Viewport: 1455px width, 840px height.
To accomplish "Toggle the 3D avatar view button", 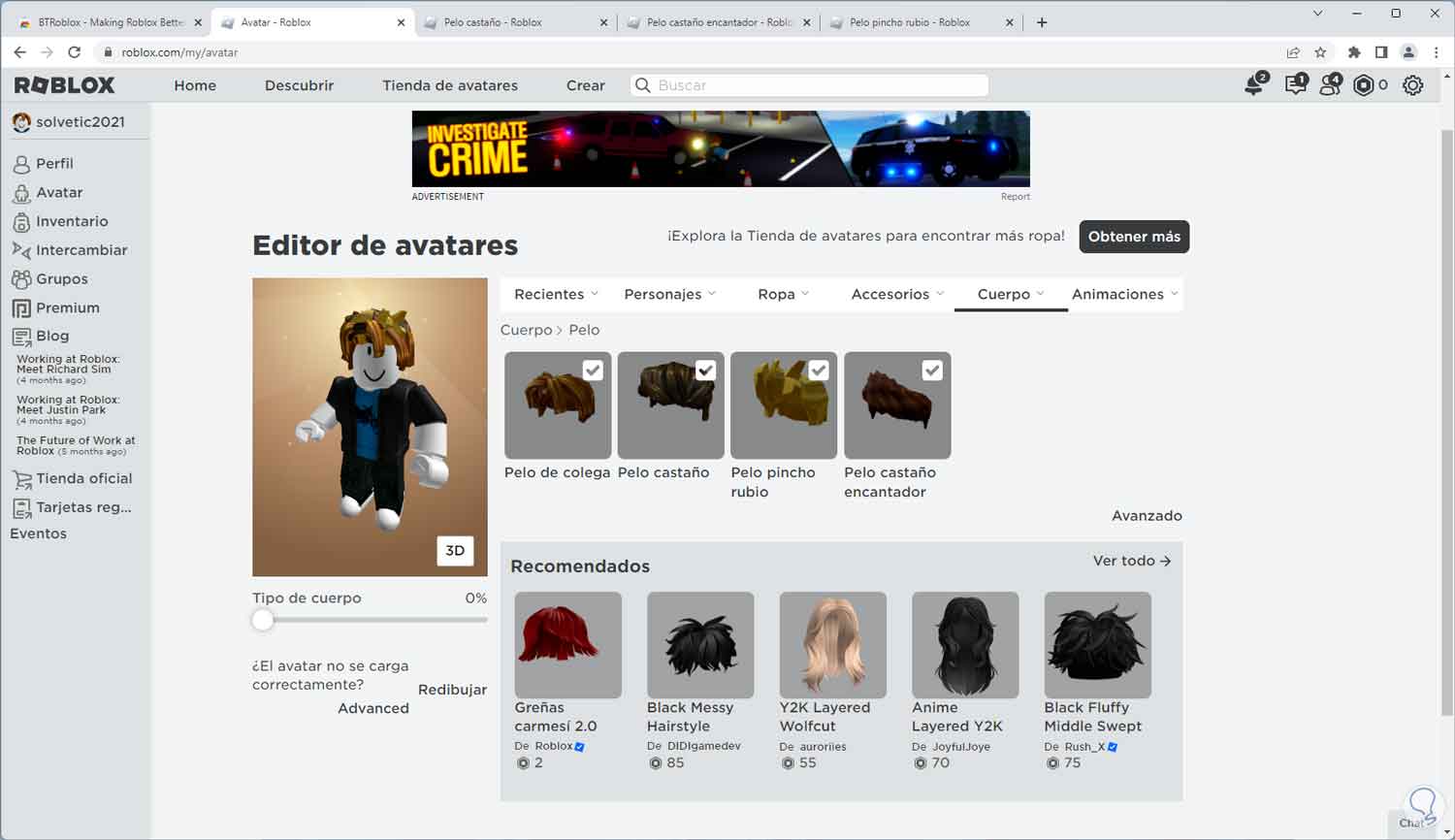I will [x=455, y=550].
